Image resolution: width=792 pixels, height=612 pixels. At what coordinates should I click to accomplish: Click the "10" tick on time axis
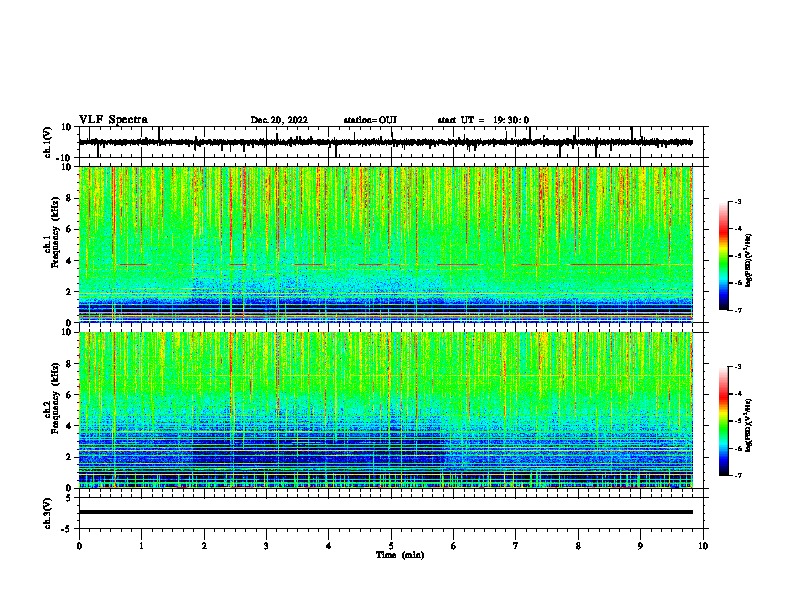coord(703,546)
